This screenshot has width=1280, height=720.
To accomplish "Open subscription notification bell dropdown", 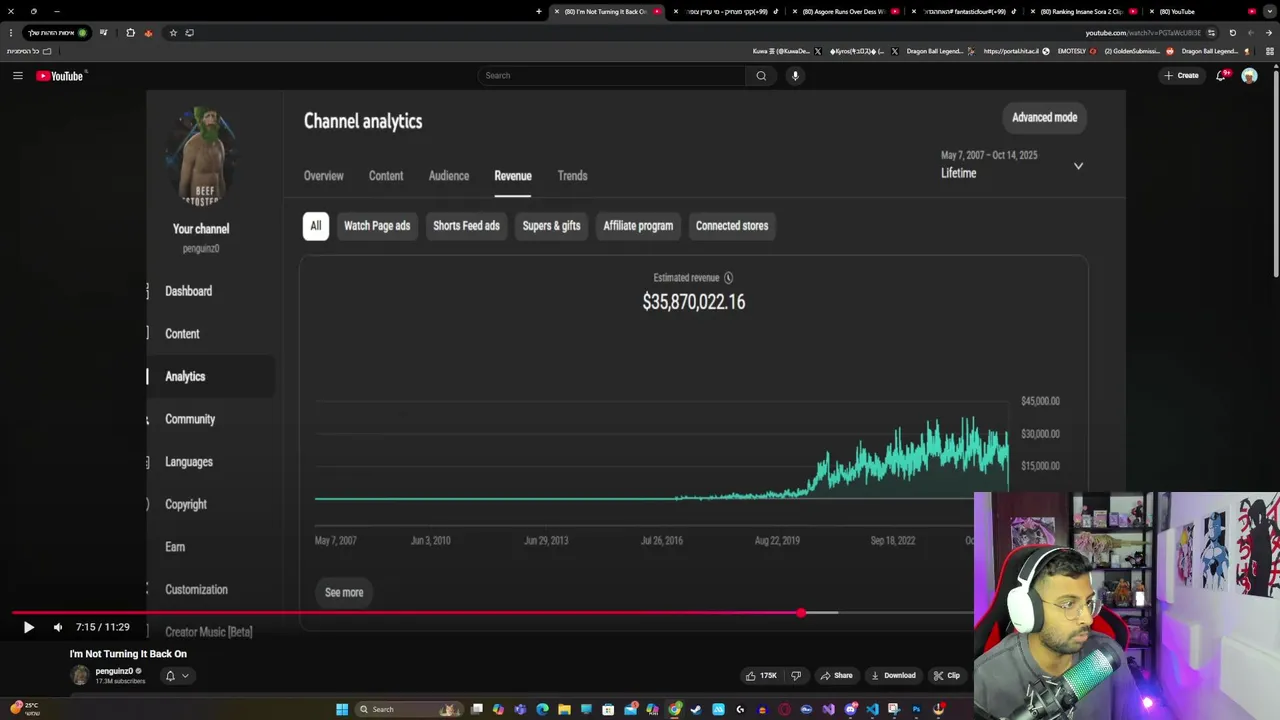I will pos(177,676).
